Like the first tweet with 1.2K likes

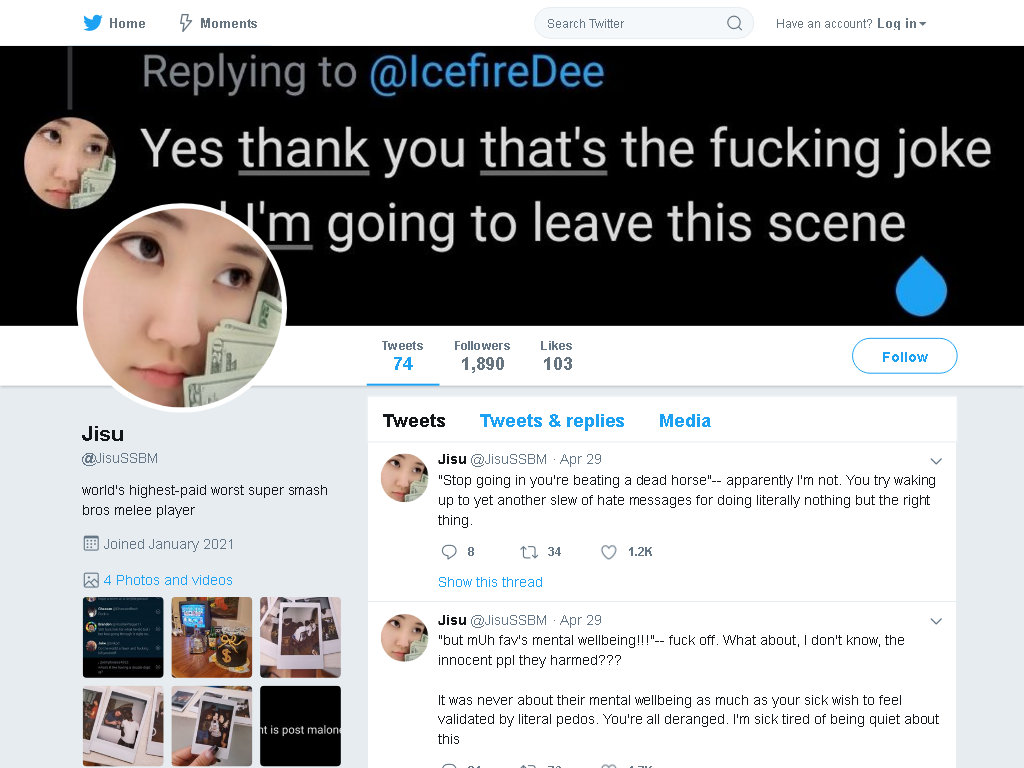click(x=609, y=552)
